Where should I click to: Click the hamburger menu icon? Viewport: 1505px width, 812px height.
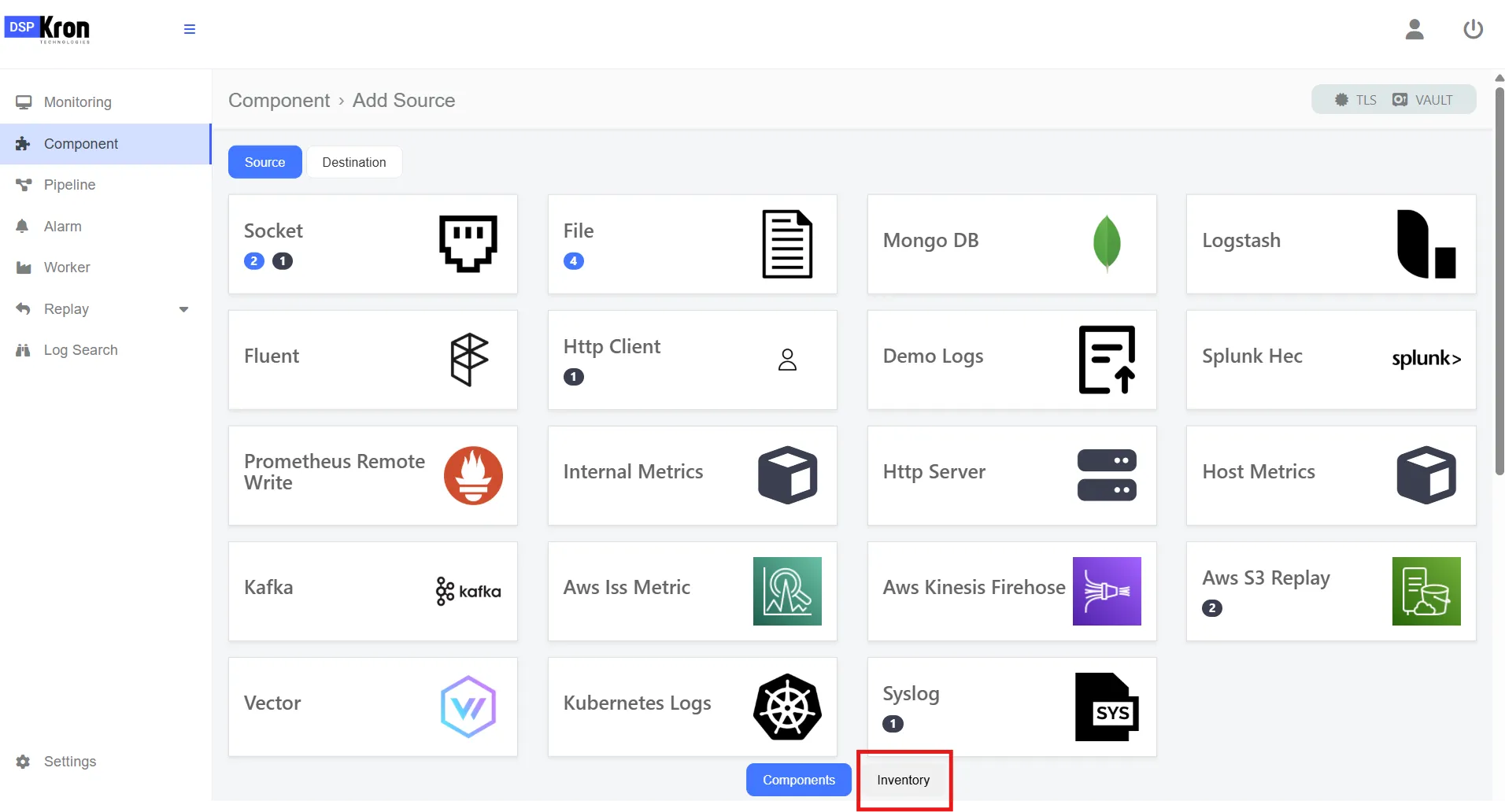189,29
